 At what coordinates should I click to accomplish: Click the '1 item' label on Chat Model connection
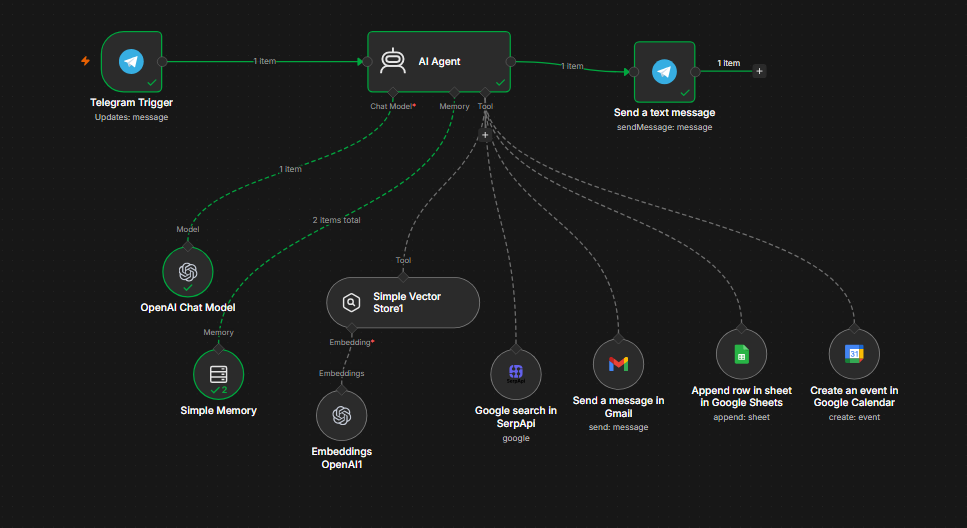[290, 169]
